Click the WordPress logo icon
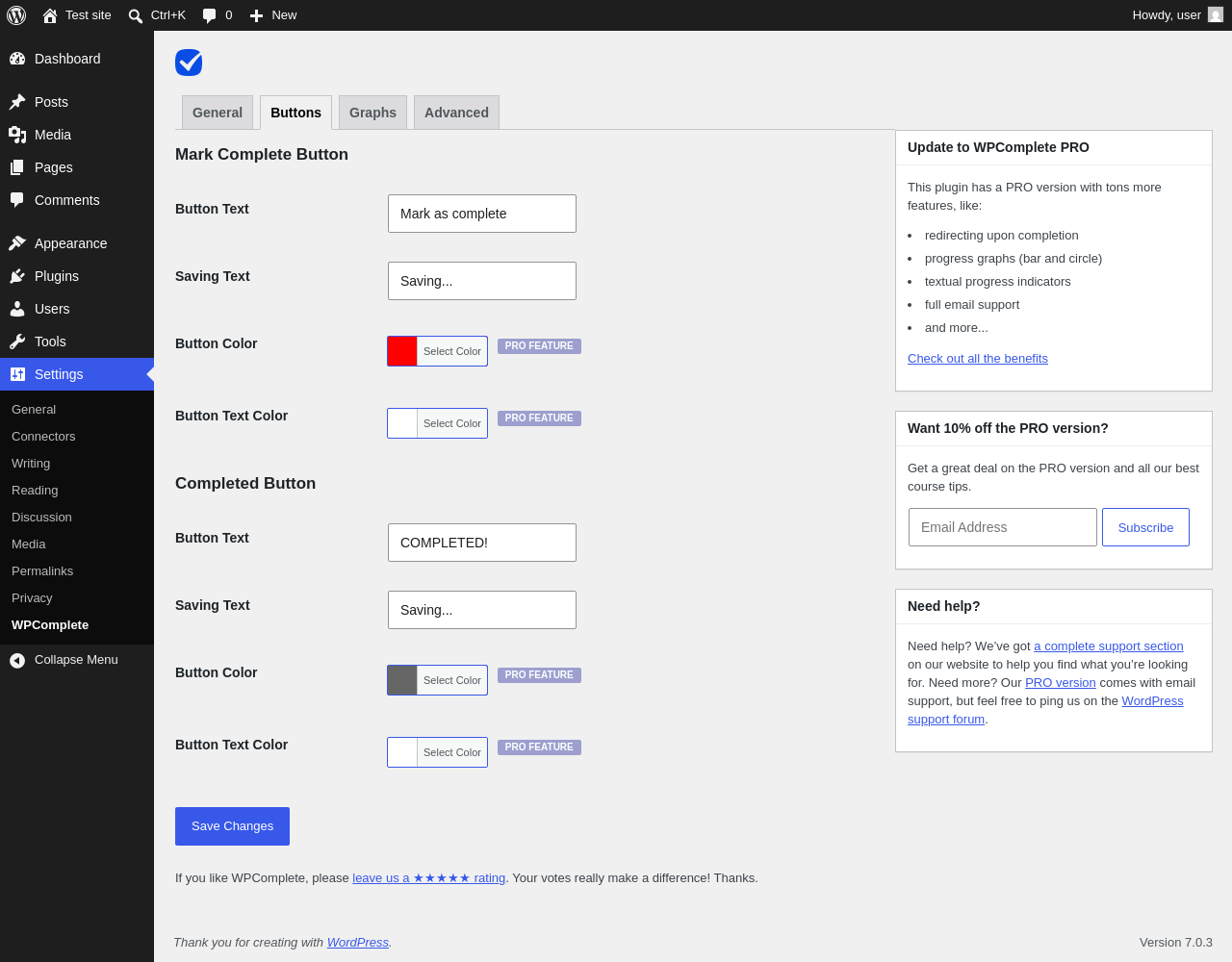This screenshot has height=962, width=1232. pos(16,15)
